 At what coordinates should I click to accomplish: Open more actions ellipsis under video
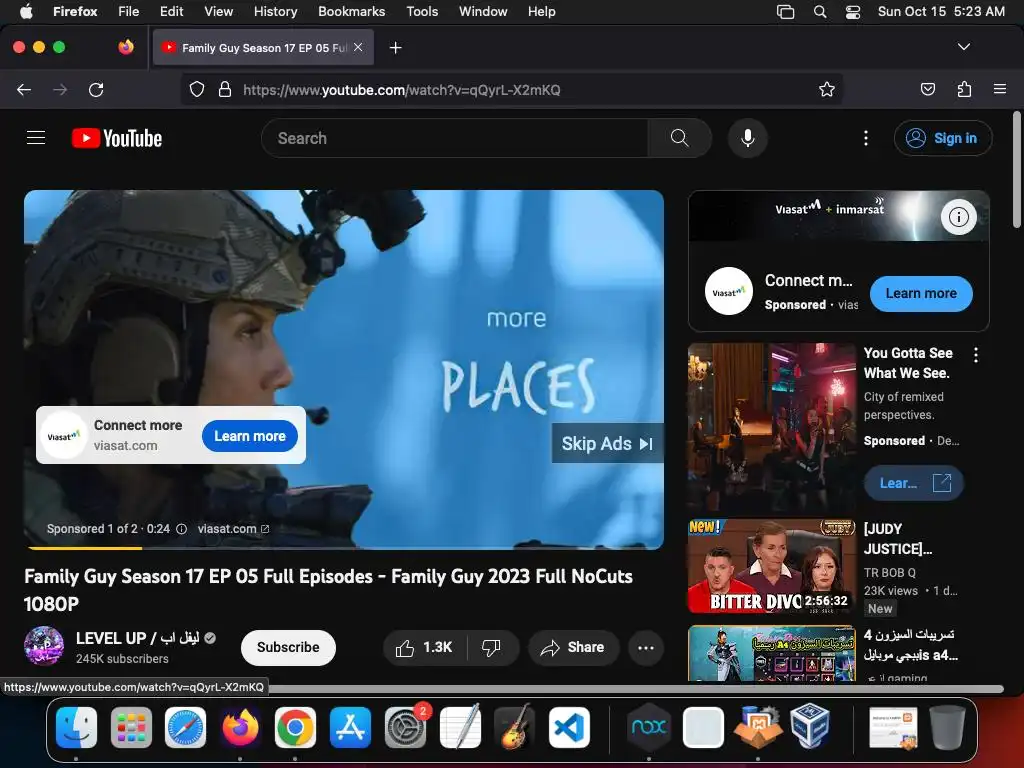646,647
